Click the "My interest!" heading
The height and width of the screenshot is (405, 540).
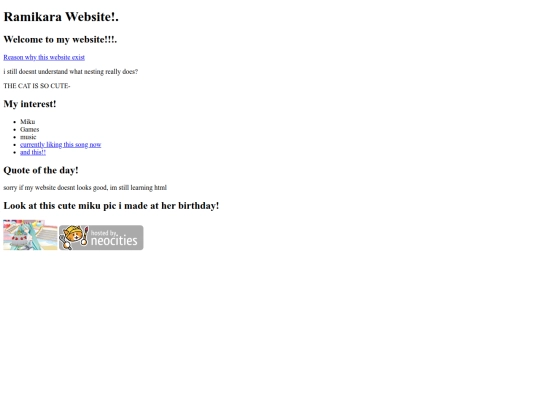[30, 104]
